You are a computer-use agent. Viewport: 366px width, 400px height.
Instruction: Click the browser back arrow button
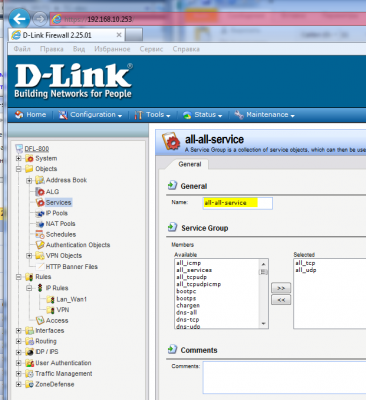19,19
